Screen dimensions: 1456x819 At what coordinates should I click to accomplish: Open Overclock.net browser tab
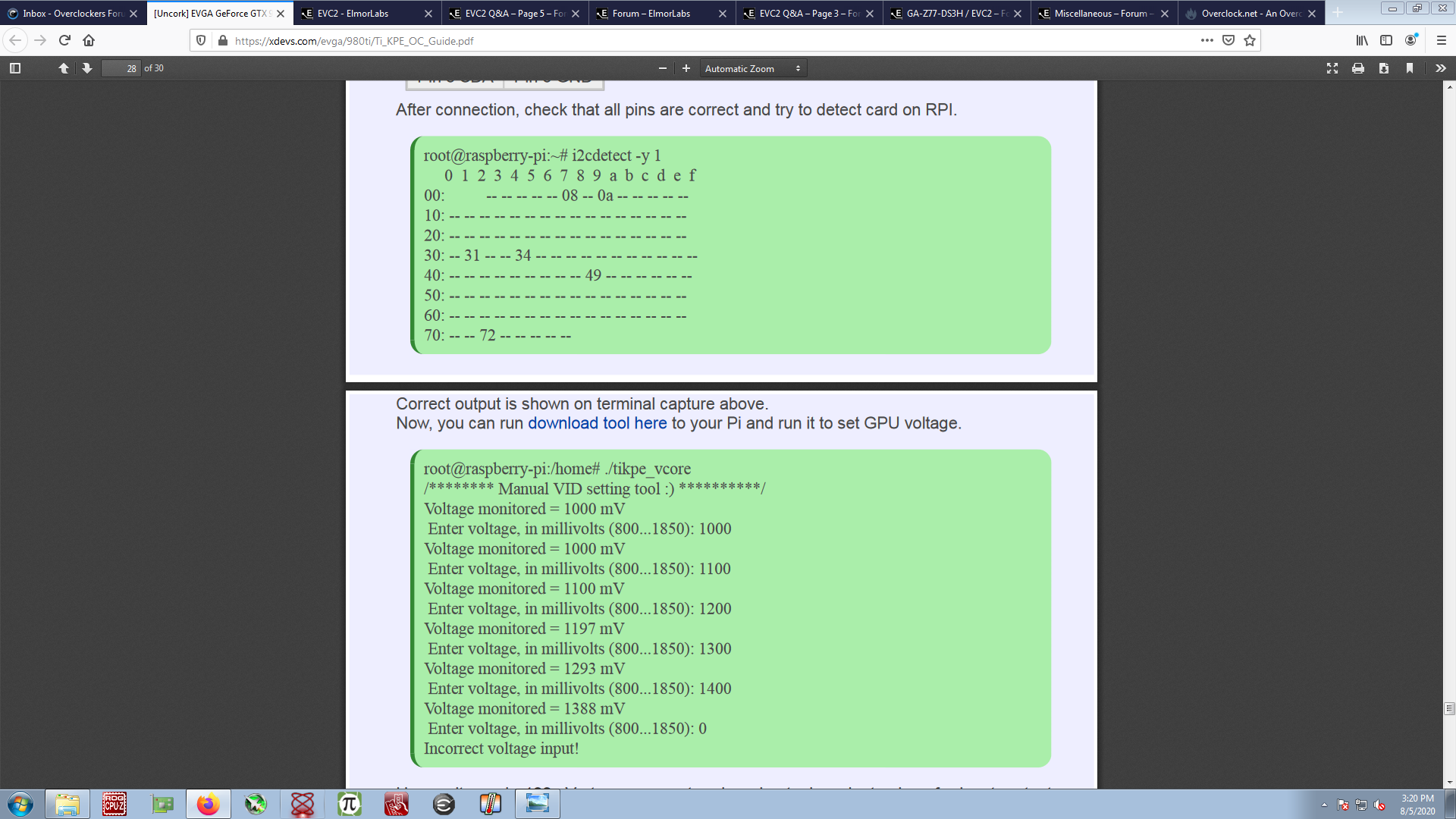point(1244,14)
